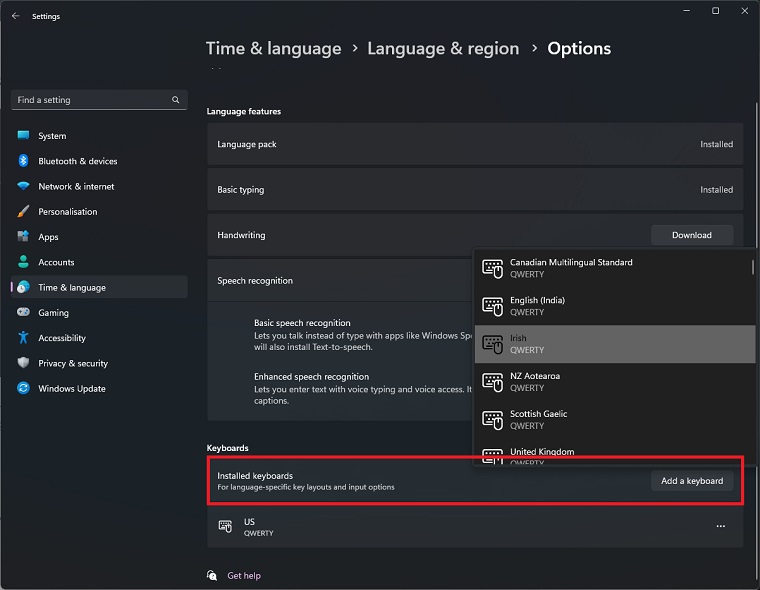Click keyboard icon of US QWERTY
Image resolution: width=760 pixels, height=590 pixels.
tap(225, 526)
